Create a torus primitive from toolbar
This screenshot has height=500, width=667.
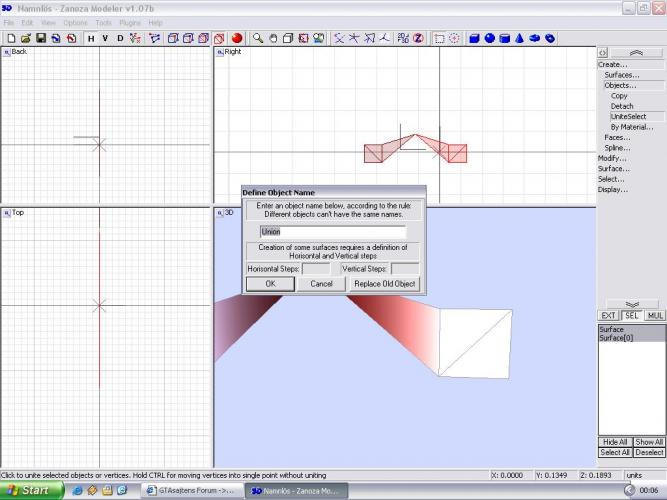pyautogui.click(x=534, y=38)
